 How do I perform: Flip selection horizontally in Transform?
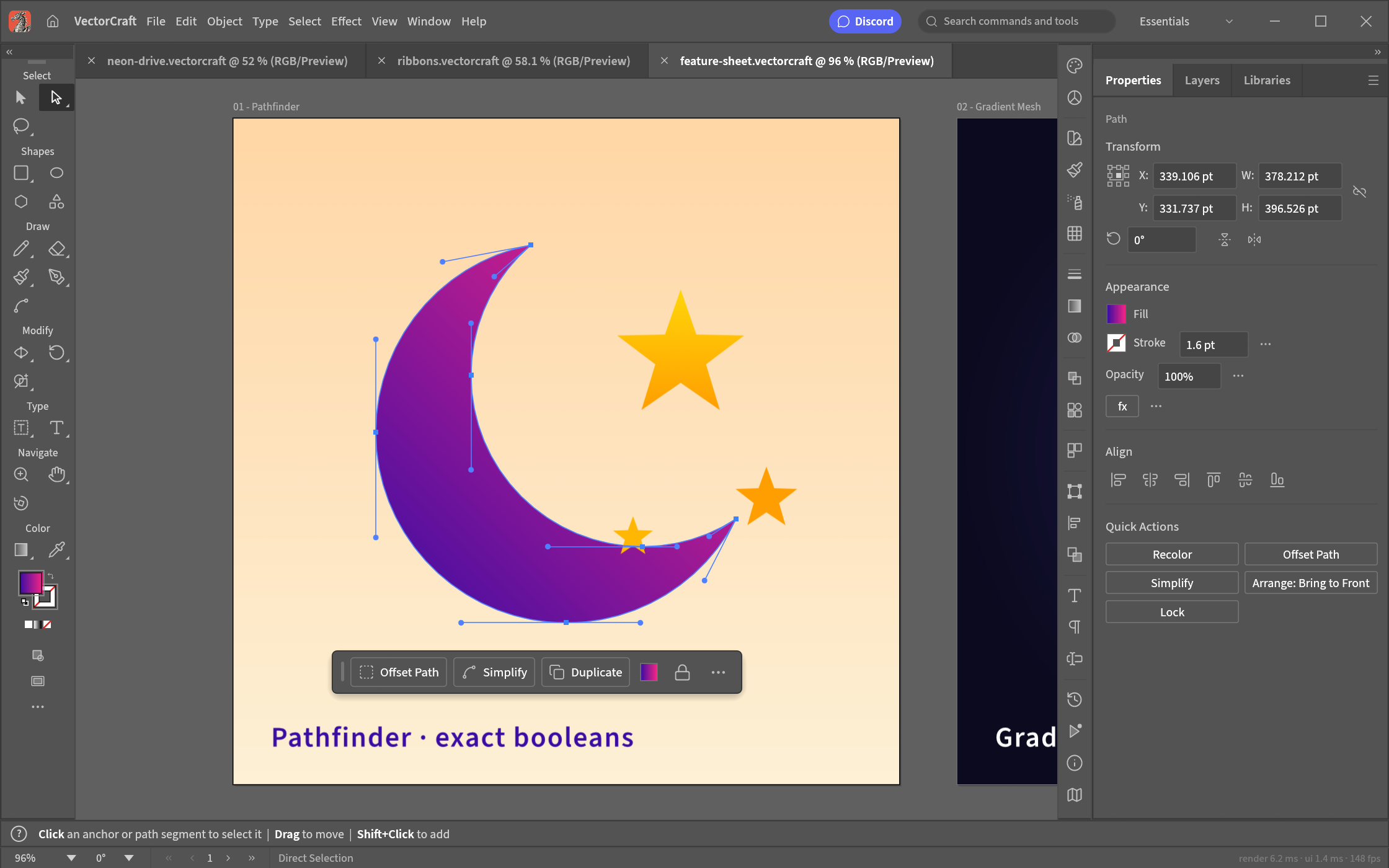(1254, 239)
